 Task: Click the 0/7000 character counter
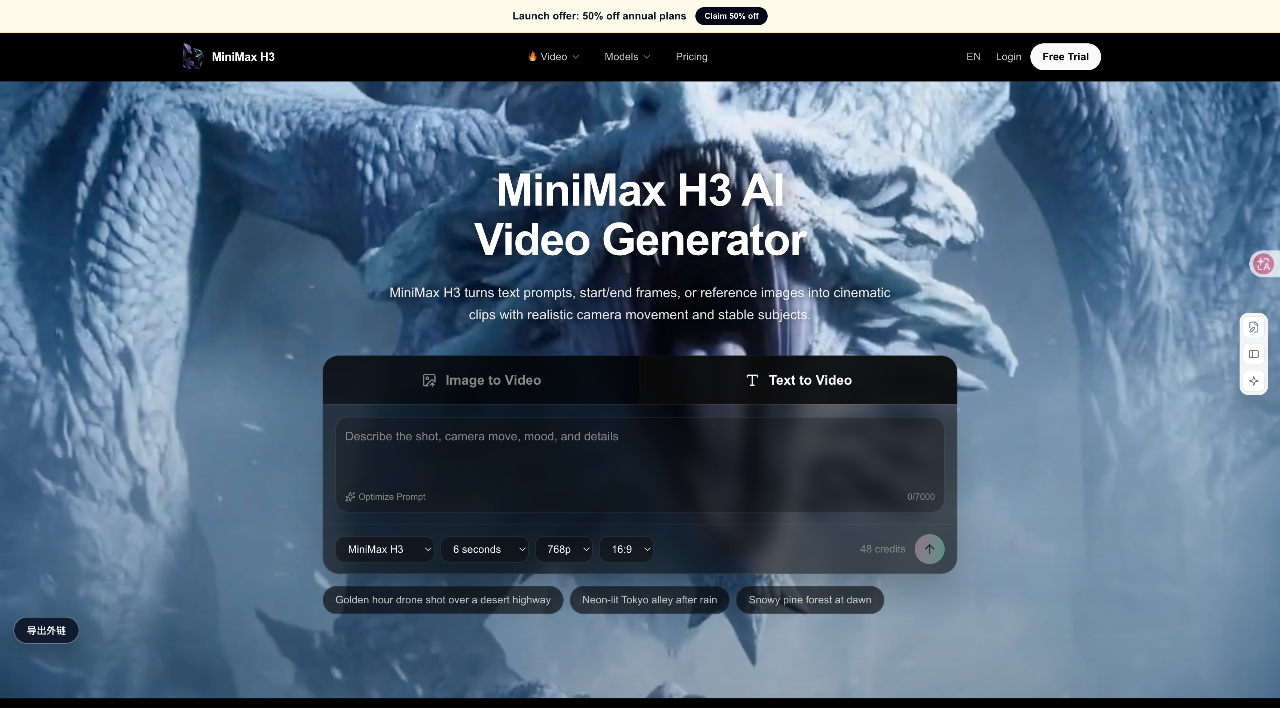(921, 497)
